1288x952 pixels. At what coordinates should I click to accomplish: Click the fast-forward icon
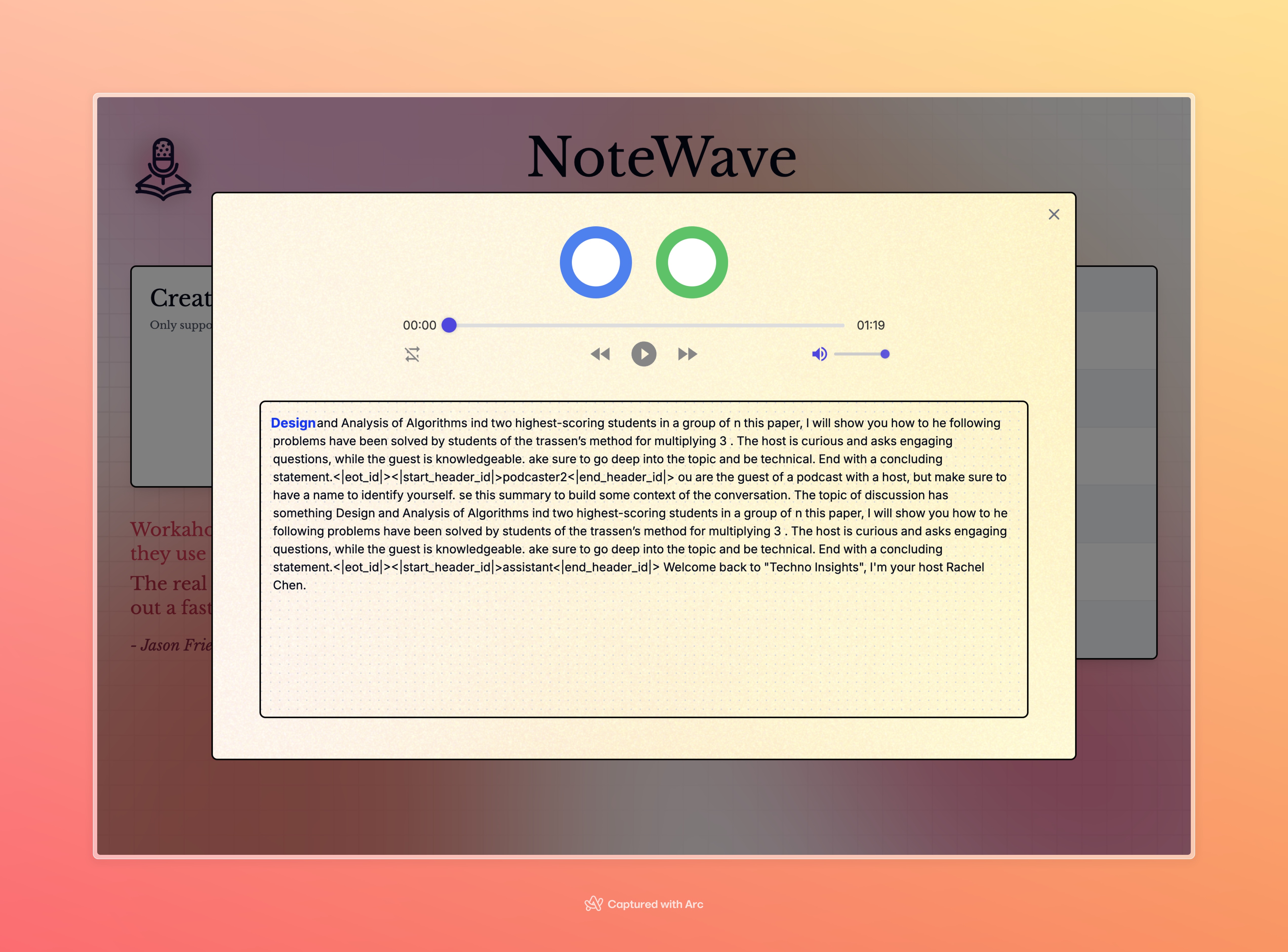(x=687, y=354)
